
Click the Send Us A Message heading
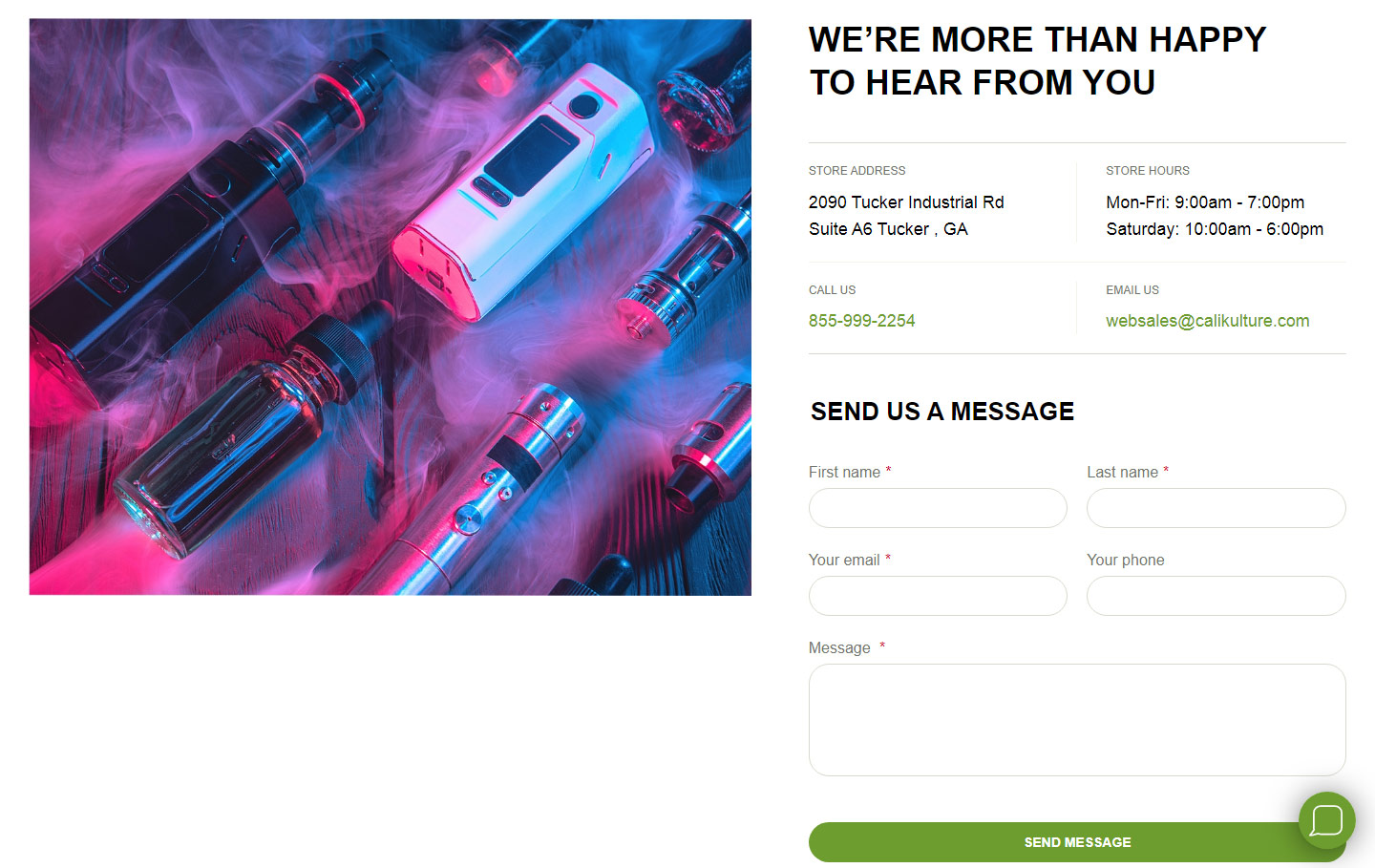coord(942,412)
